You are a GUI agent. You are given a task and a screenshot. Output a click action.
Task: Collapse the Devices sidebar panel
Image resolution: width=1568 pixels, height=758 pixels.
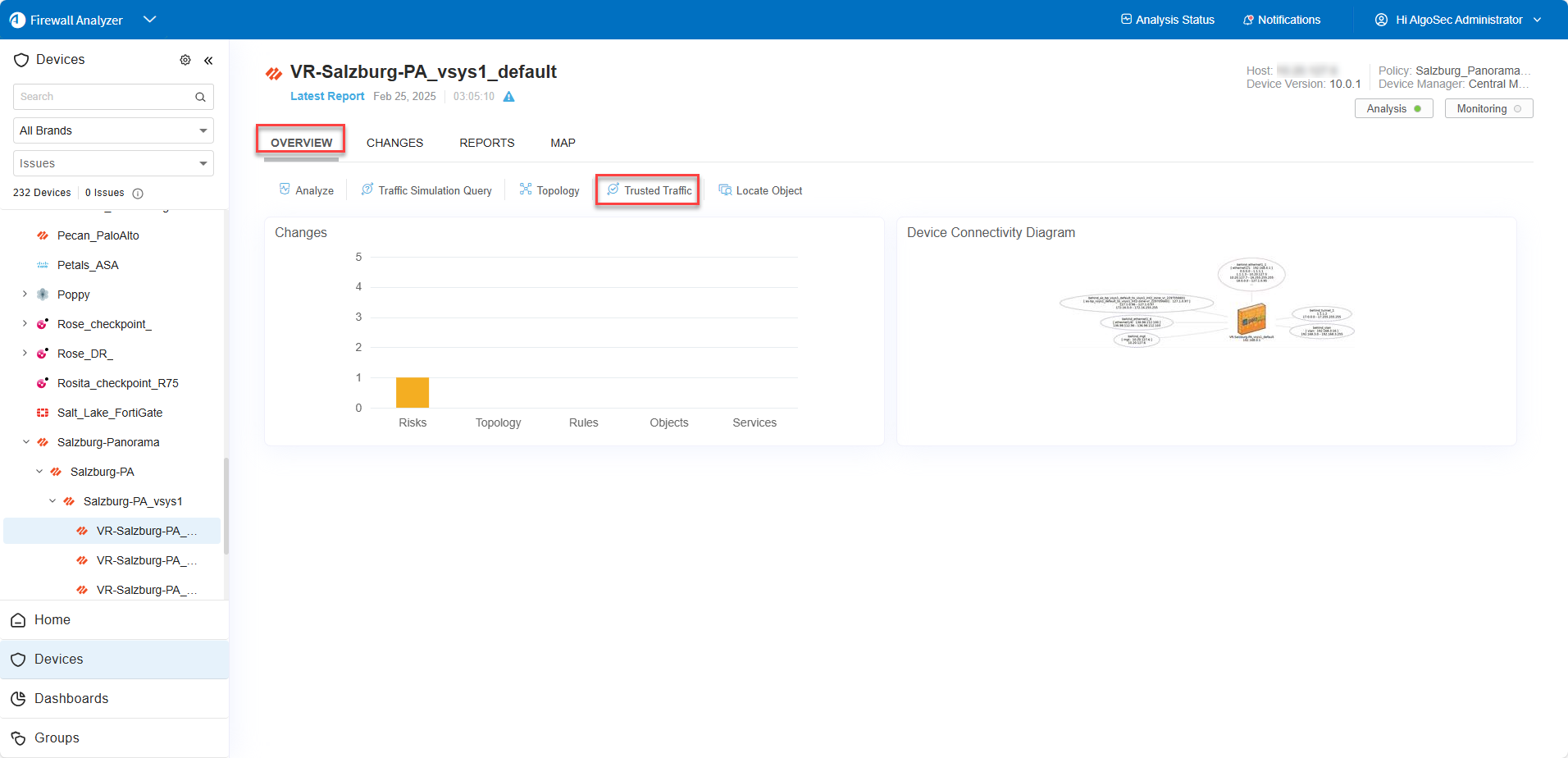click(208, 60)
